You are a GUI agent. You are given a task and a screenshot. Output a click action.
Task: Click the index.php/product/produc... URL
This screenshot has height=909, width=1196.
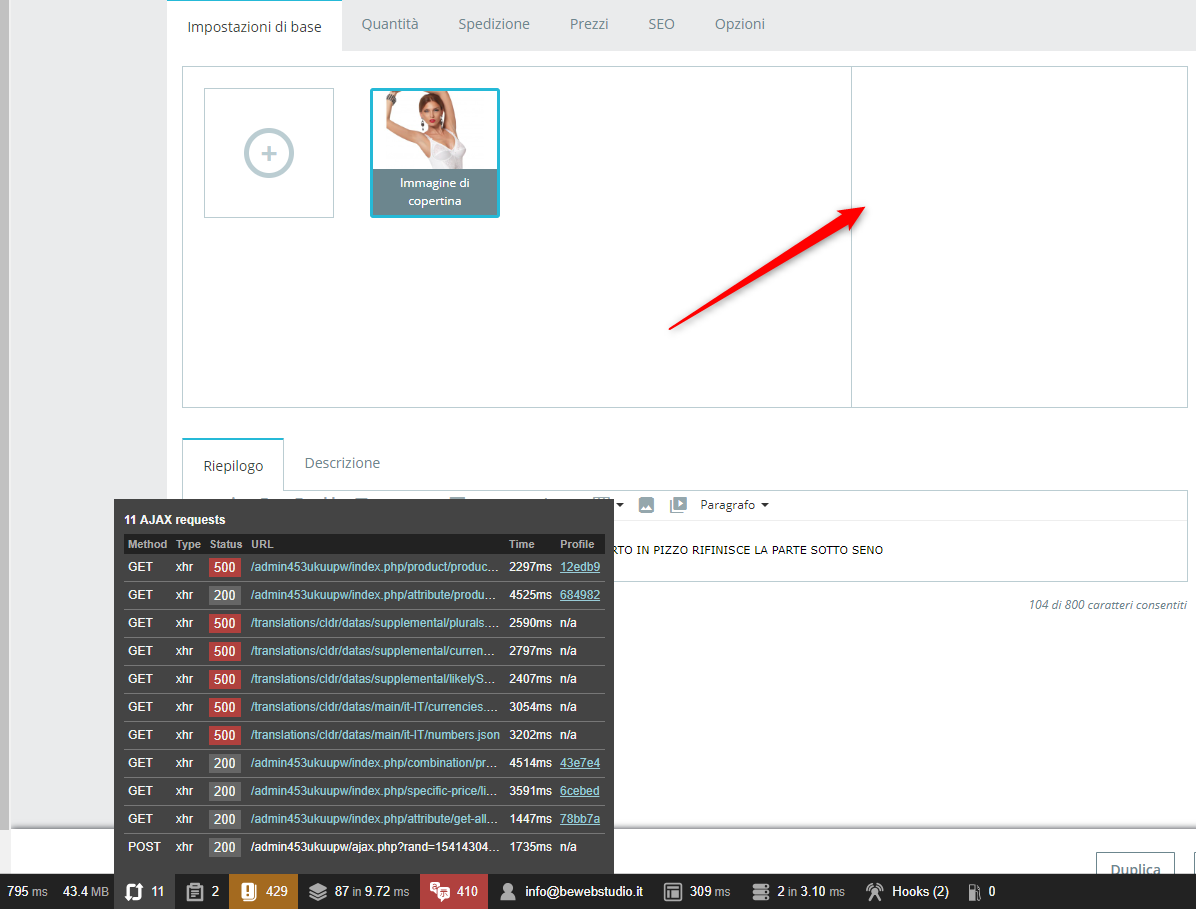pos(375,567)
